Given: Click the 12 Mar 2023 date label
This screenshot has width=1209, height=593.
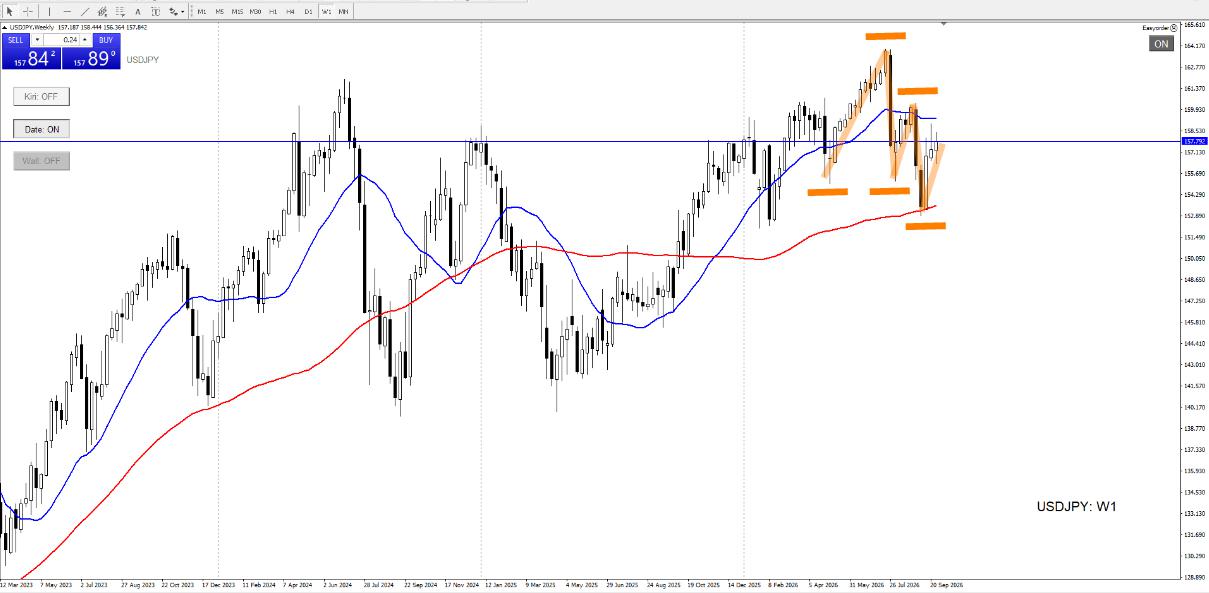Looking at the screenshot, I should [x=17, y=584].
